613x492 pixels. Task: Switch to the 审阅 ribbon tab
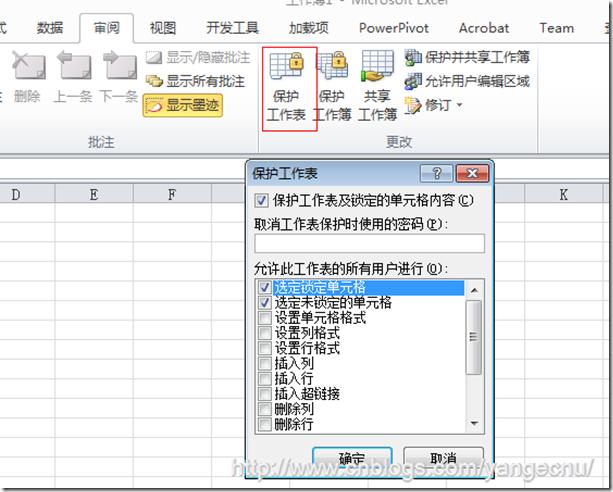click(106, 28)
